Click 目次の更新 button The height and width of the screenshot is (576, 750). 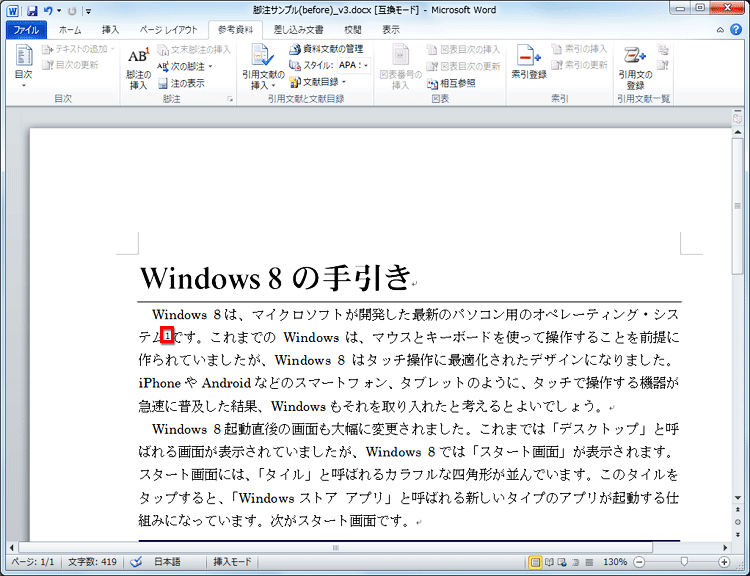tap(70, 65)
